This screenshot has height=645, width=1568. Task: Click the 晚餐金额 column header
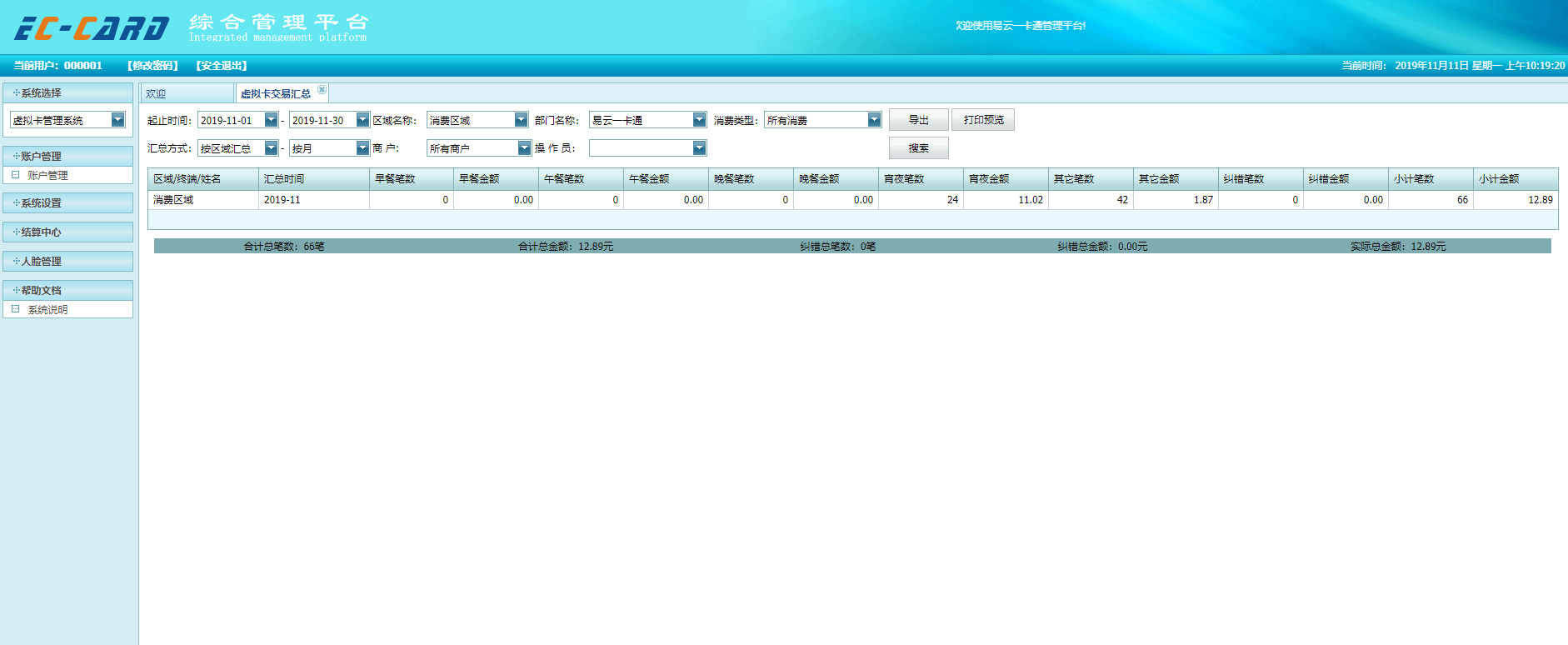coord(836,179)
